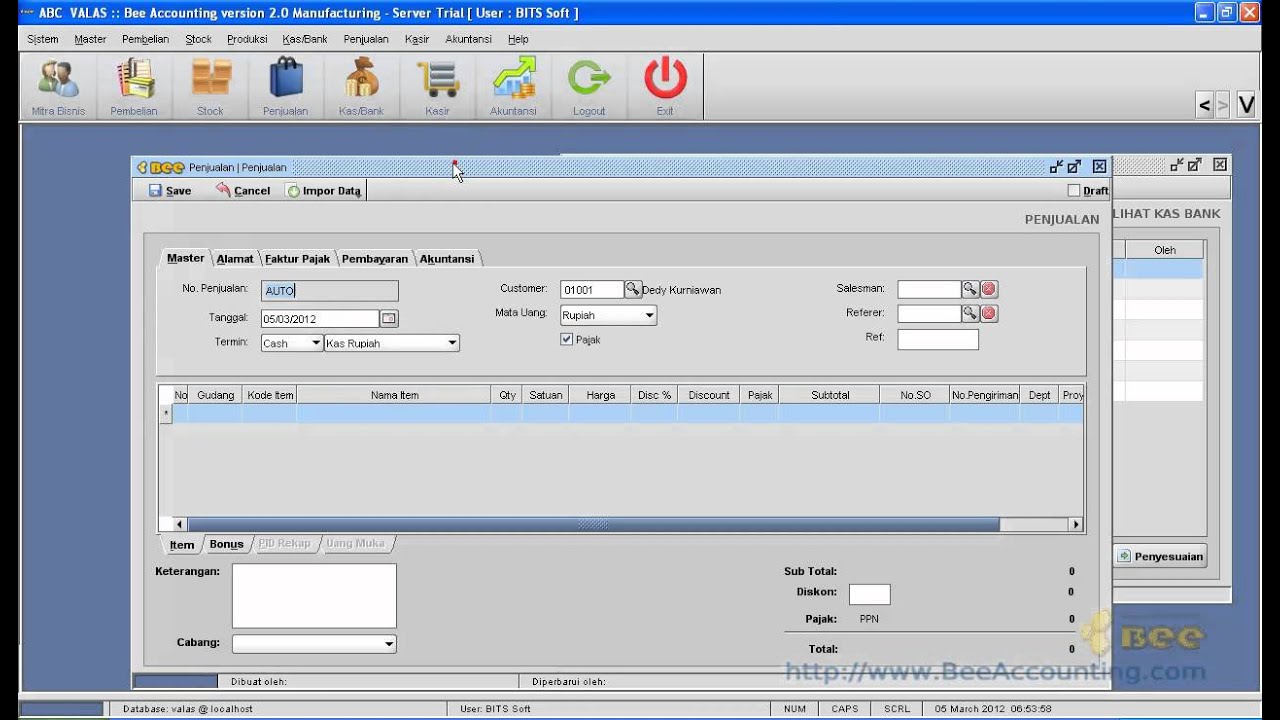This screenshot has height=720, width=1280.
Task: Toggle the Pajak checkbox
Action: click(x=567, y=339)
